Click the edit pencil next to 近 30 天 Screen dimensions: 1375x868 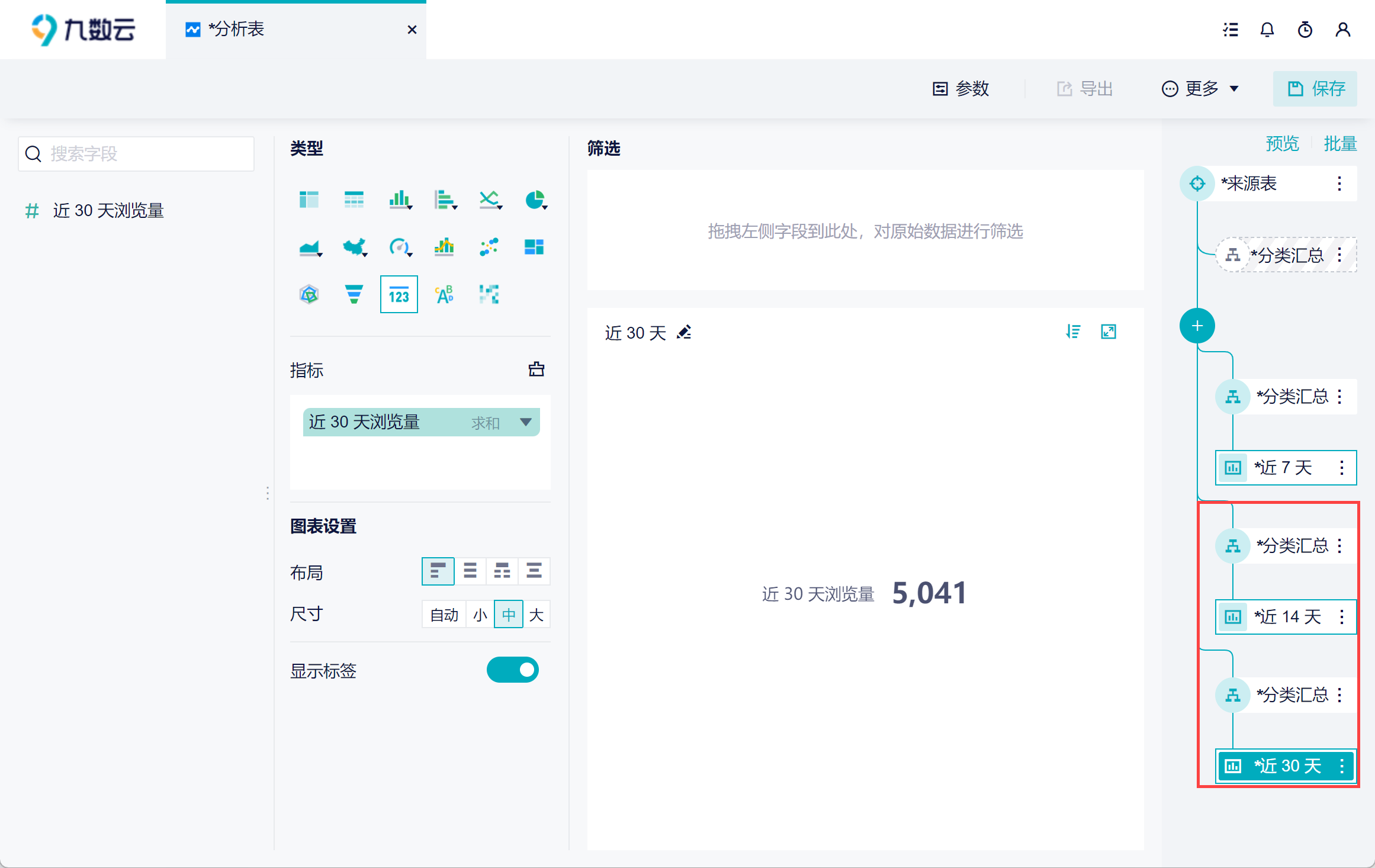(684, 332)
